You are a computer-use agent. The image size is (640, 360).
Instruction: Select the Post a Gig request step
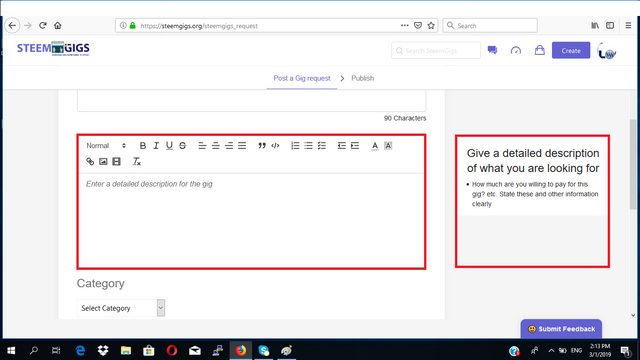(x=302, y=78)
